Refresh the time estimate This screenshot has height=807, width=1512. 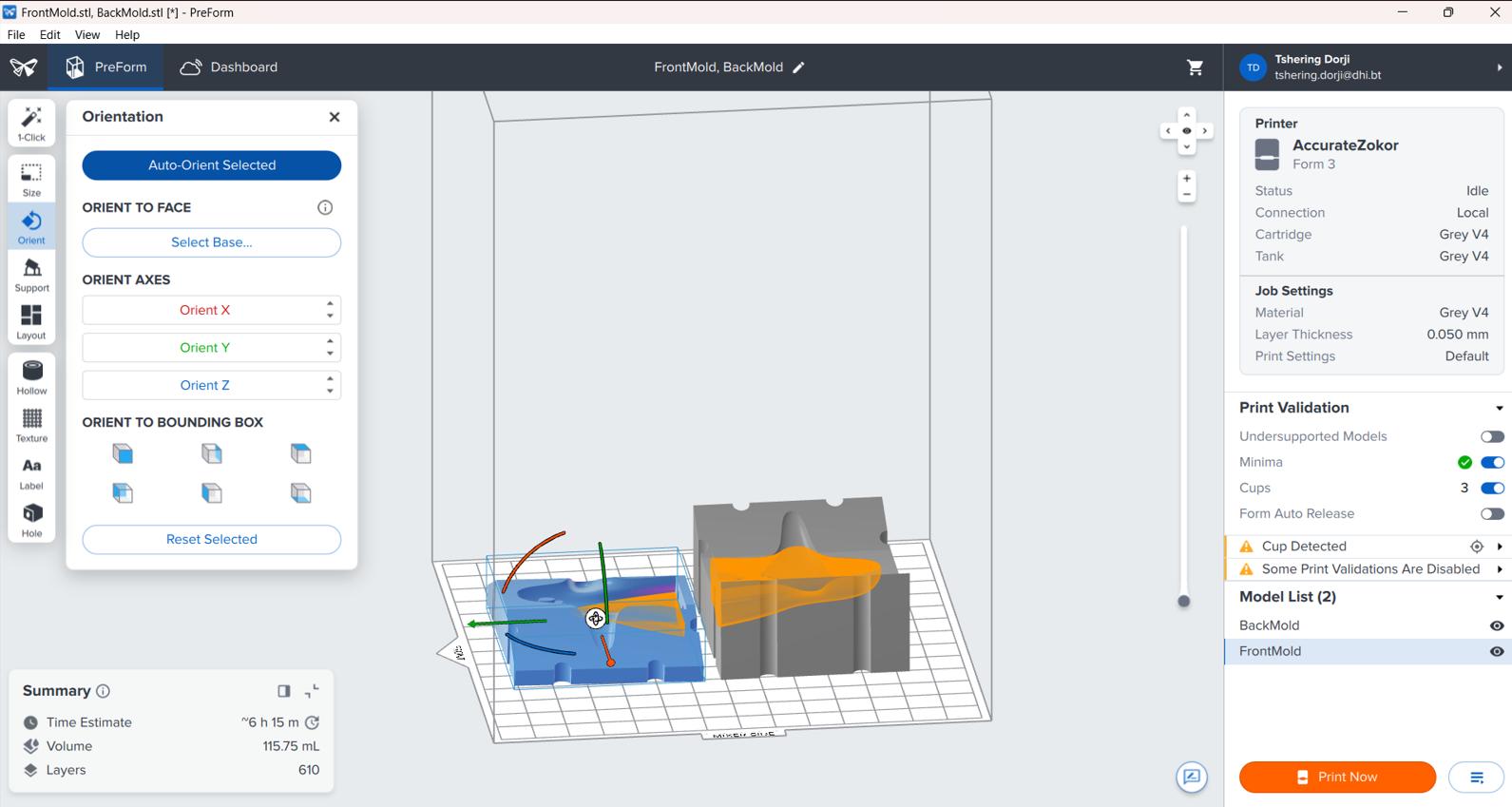pyautogui.click(x=312, y=722)
